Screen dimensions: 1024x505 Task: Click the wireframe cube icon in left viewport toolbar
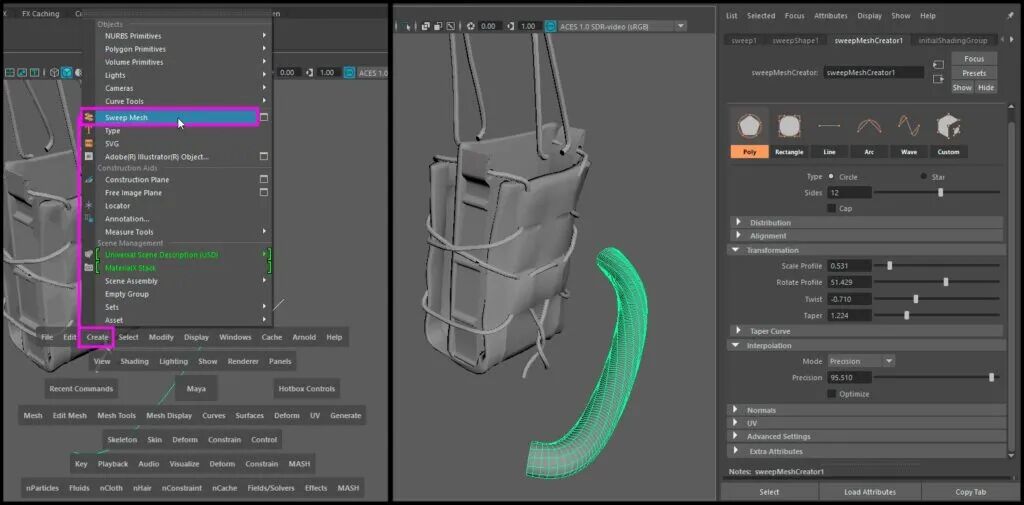55,73
